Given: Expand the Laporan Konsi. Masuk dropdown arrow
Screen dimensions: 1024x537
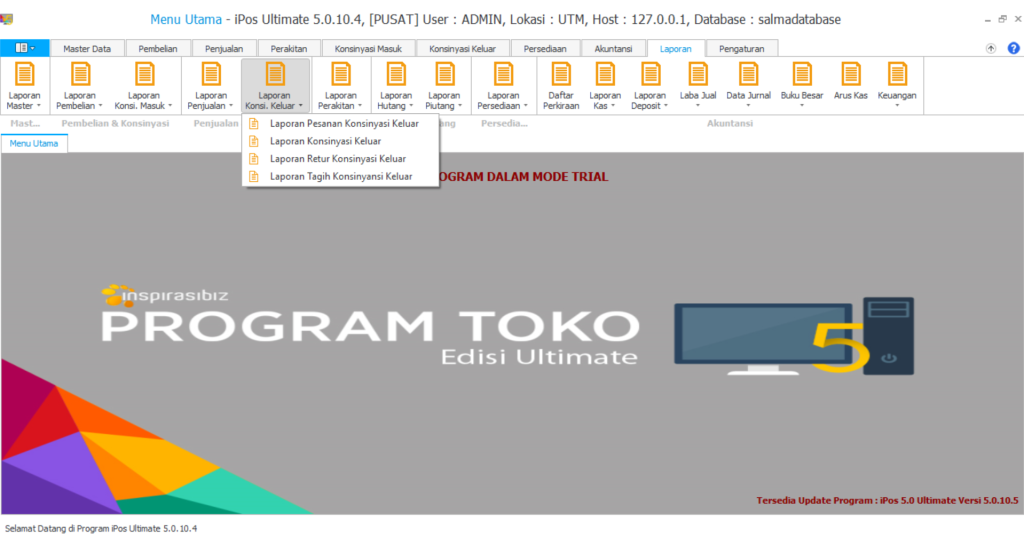Looking at the screenshot, I should 170,106.
